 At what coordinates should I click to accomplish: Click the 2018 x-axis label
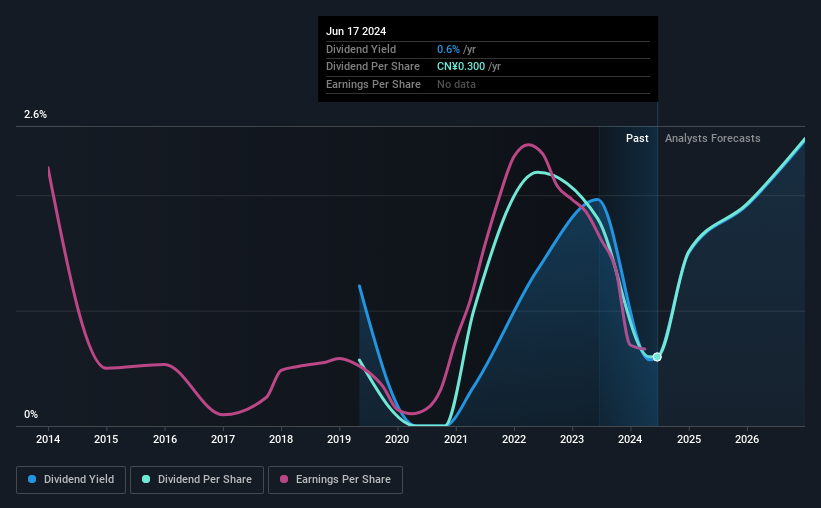tap(281, 439)
